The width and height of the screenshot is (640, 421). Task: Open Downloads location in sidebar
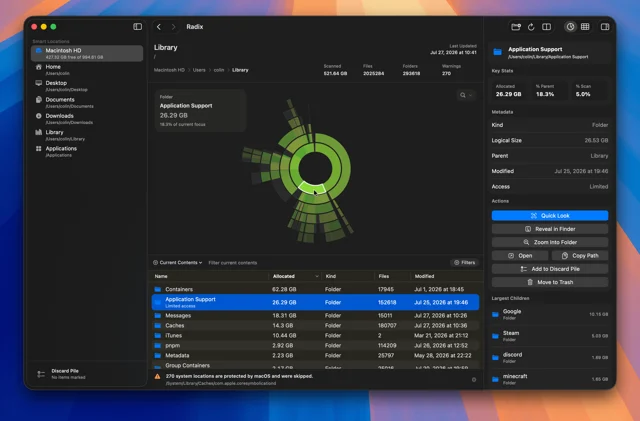(x=87, y=119)
